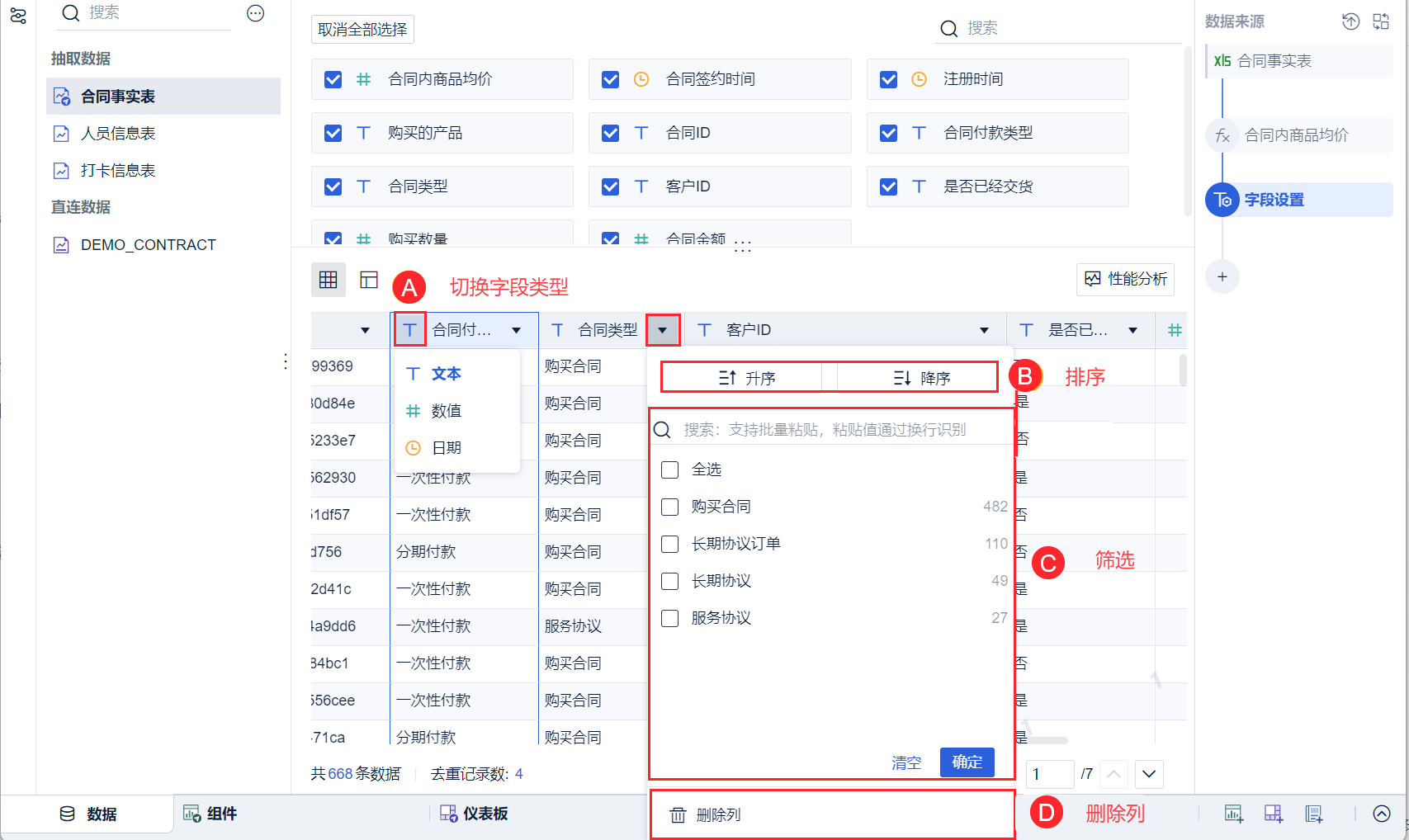Click the filter settings icon at top-left

pyautogui.click(x=18, y=16)
